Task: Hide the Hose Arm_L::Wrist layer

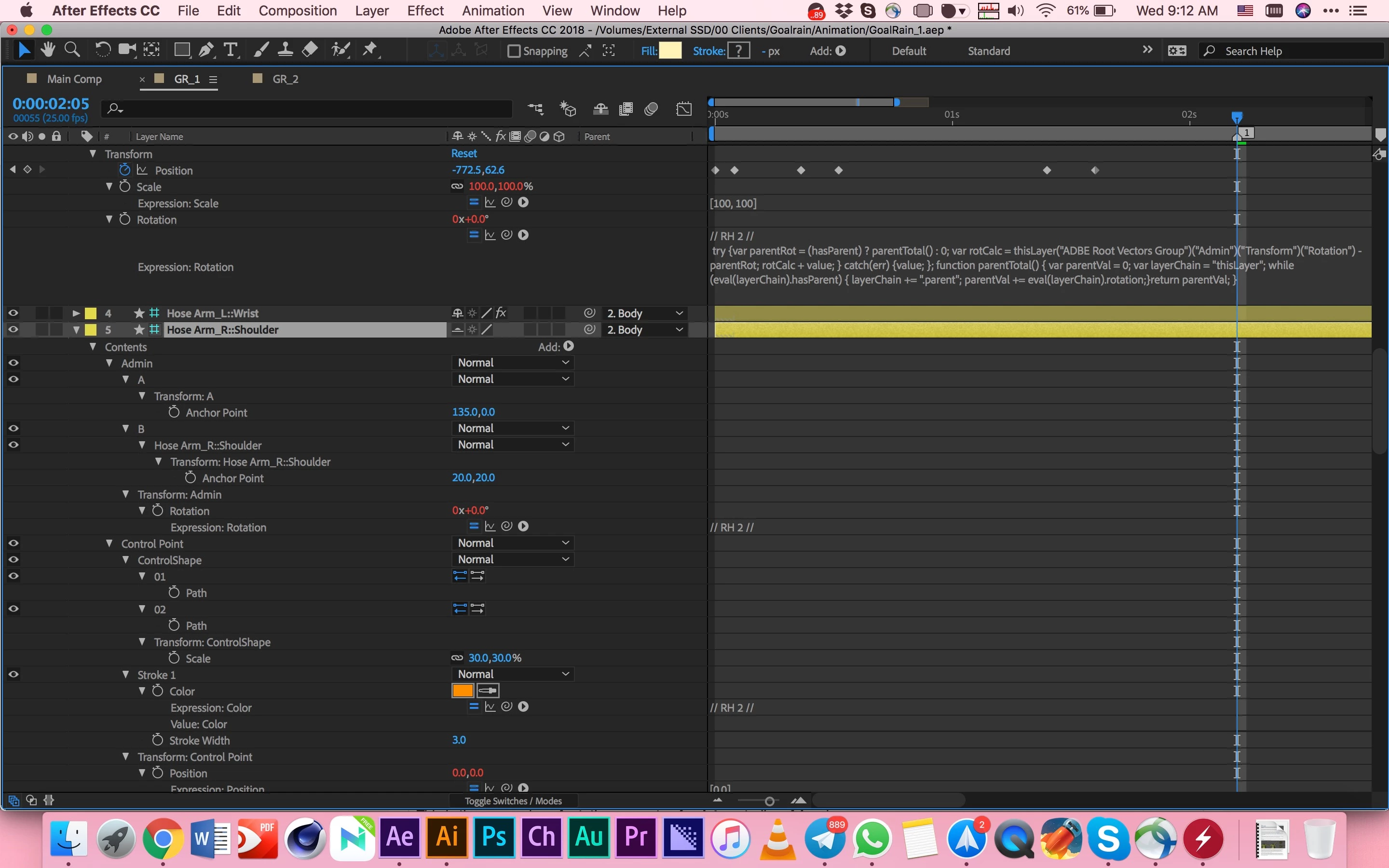Action: [x=13, y=313]
